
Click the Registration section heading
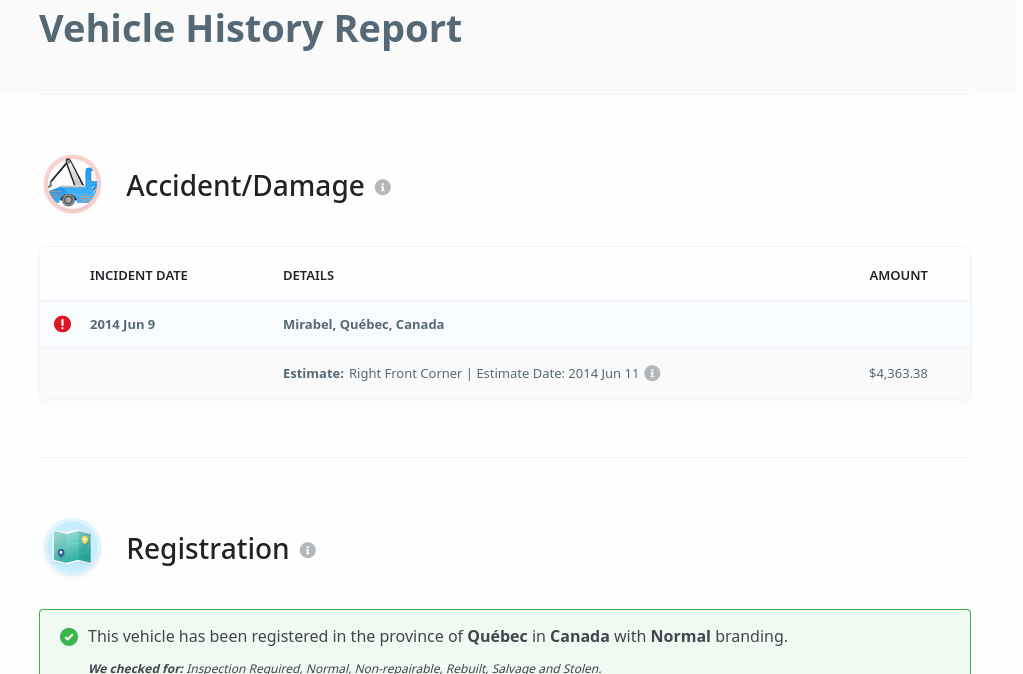(x=207, y=549)
